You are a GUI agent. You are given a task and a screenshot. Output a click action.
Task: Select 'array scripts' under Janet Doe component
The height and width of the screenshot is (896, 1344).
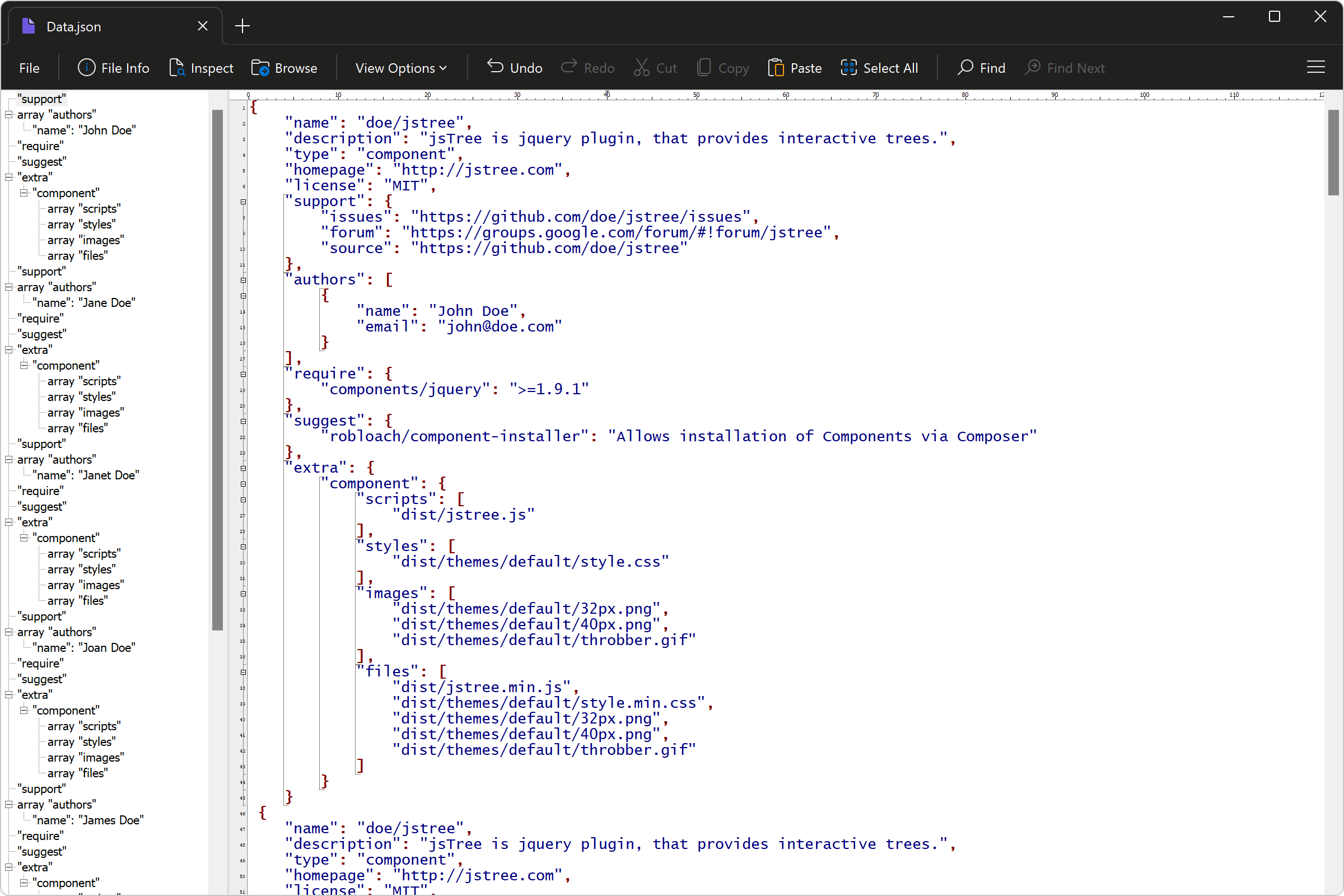(x=83, y=553)
